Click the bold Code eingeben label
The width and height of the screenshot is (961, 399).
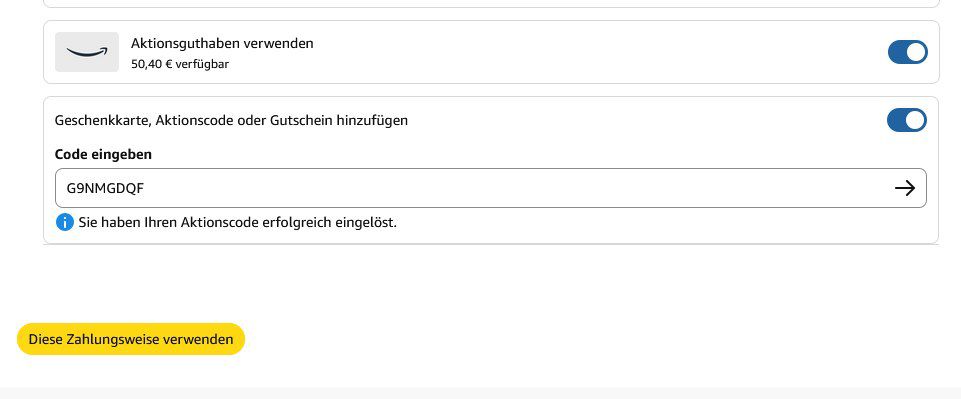pyautogui.click(x=103, y=154)
